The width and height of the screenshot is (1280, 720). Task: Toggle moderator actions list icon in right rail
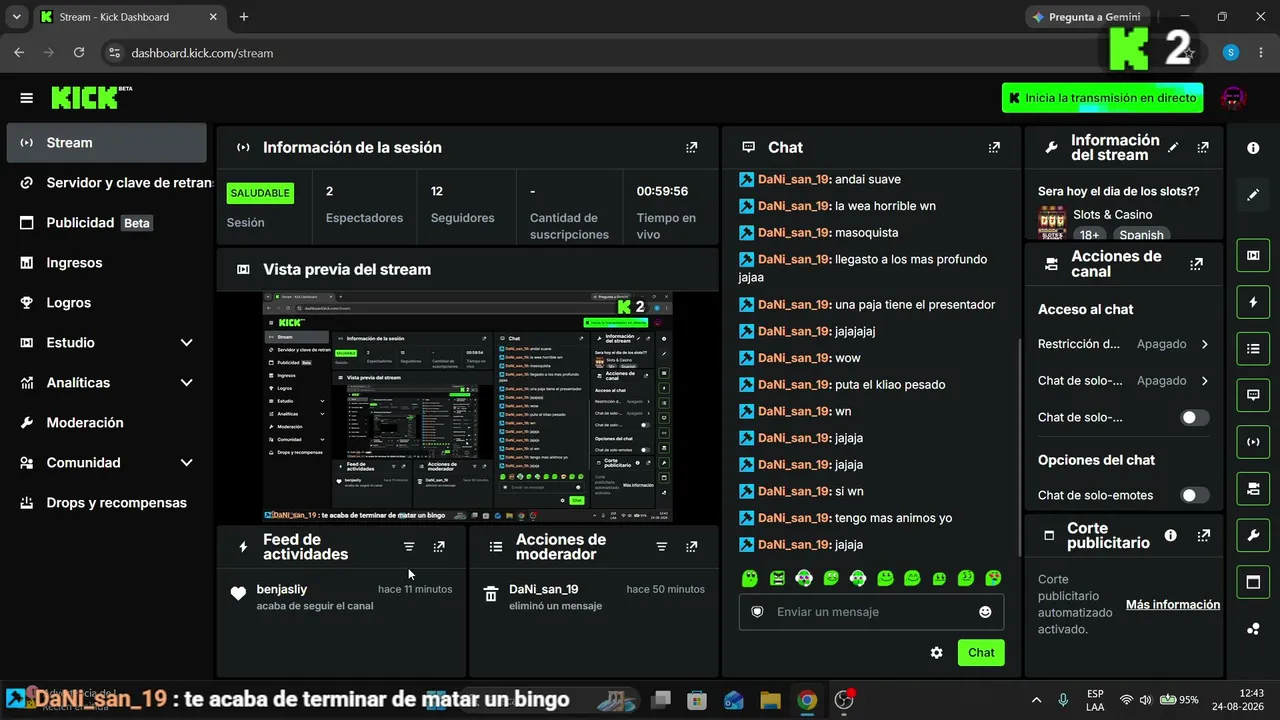[1253, 349]
